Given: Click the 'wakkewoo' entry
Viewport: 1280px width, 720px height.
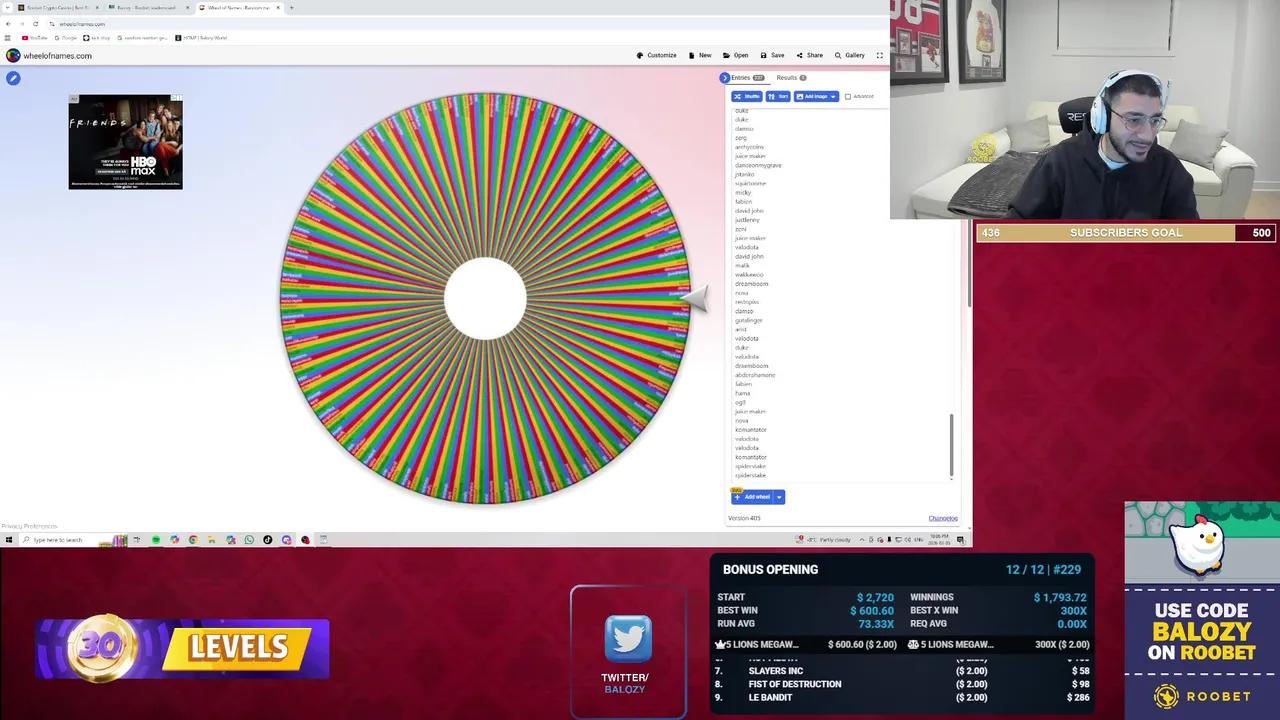Looking at the screenshot, I should (749, 275).
